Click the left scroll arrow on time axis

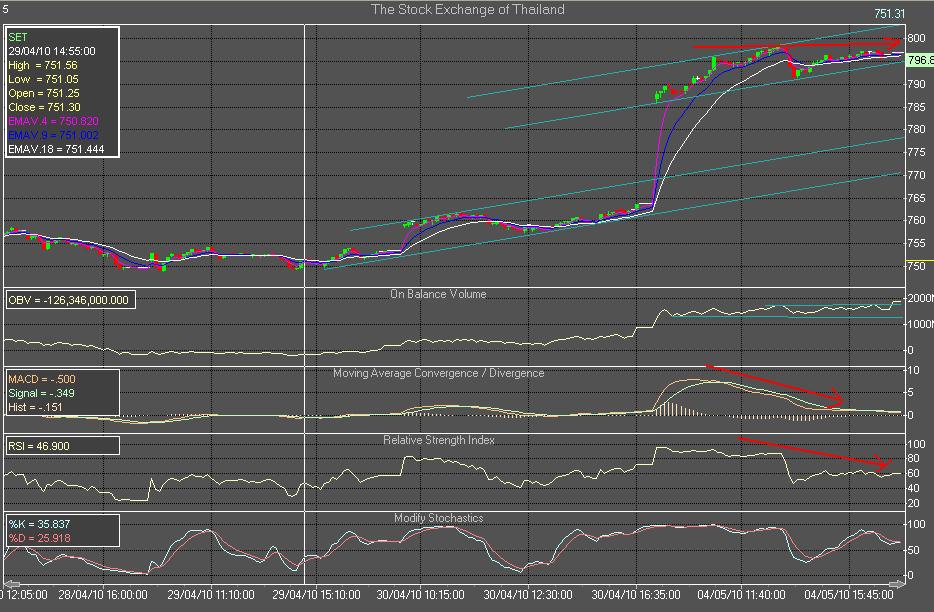click(x=12, y=583)
